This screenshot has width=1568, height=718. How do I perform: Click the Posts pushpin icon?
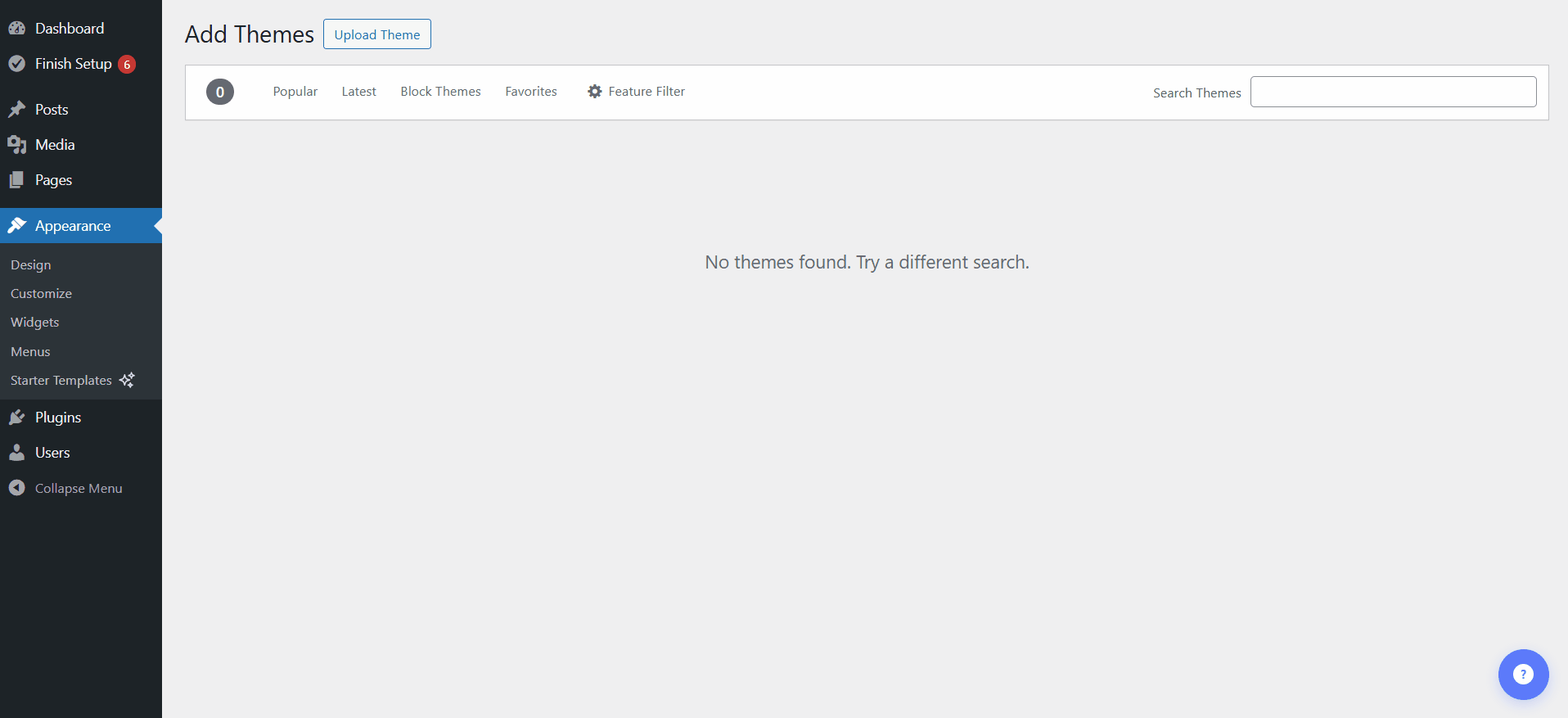[16, 110]
